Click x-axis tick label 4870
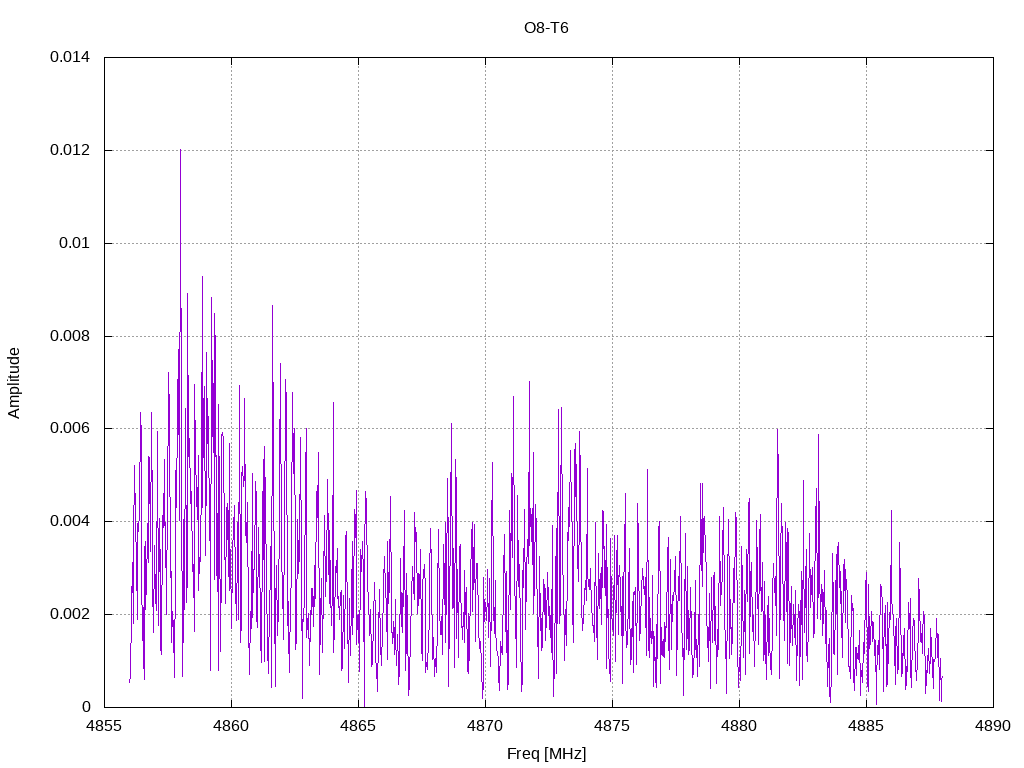The width and height of the screenshot is (1024, 768). (x=485, y=726)
